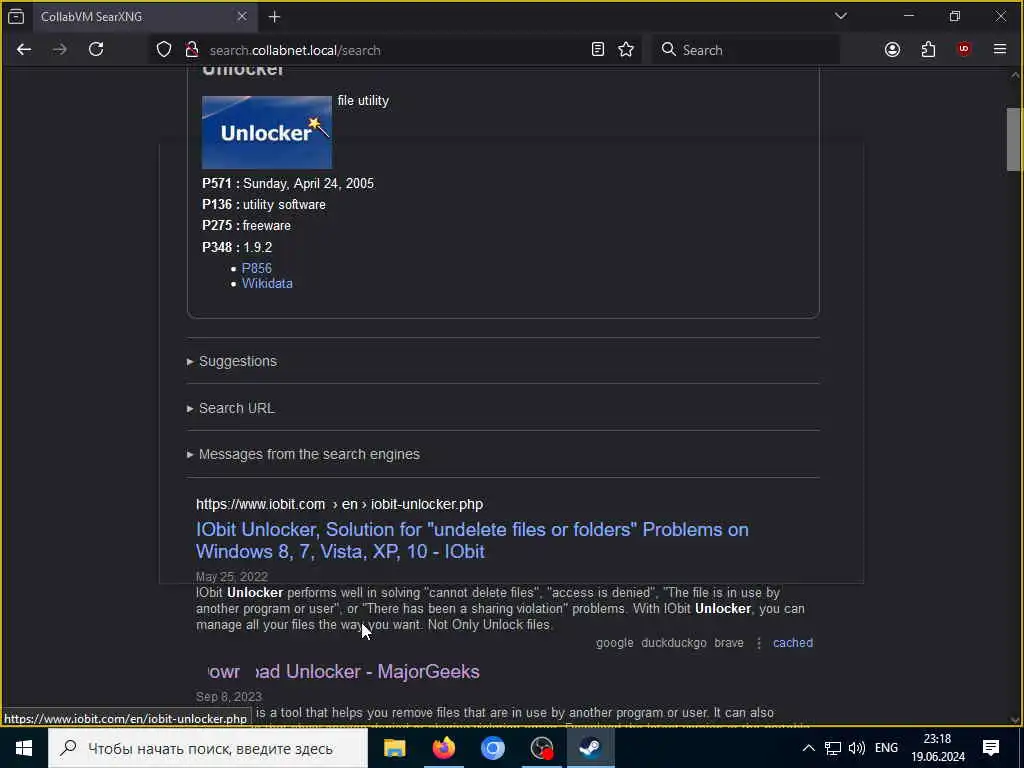The image size is (1024, 768).
Task: Open Steam from the taskbar
Action: coord(590,748)
